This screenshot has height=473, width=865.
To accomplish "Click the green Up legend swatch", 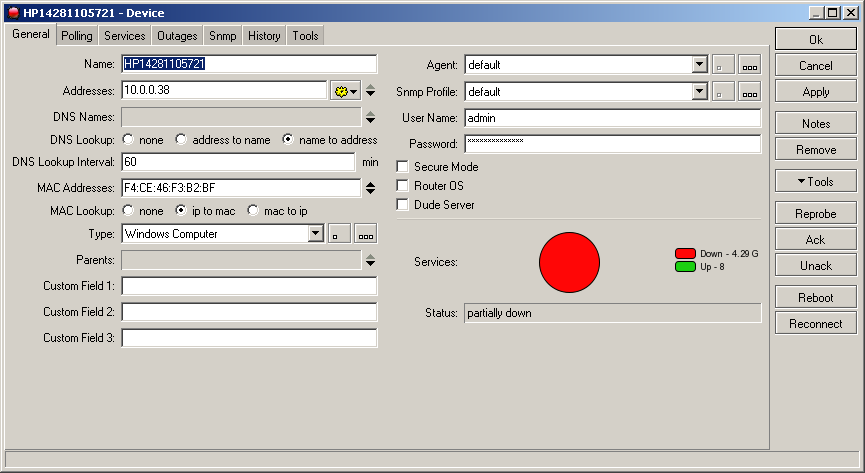I will point(685,267).
